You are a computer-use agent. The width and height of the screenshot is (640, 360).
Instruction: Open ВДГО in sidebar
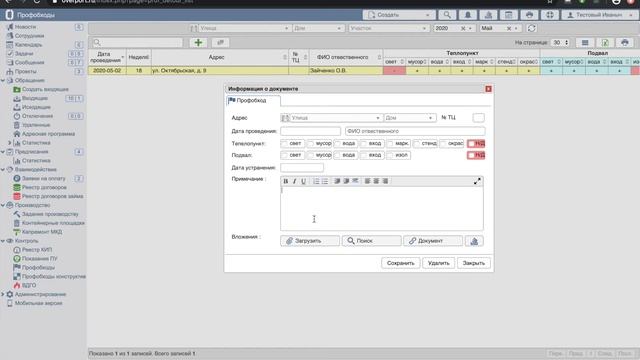pyautogui.click(x=29, y=285)
